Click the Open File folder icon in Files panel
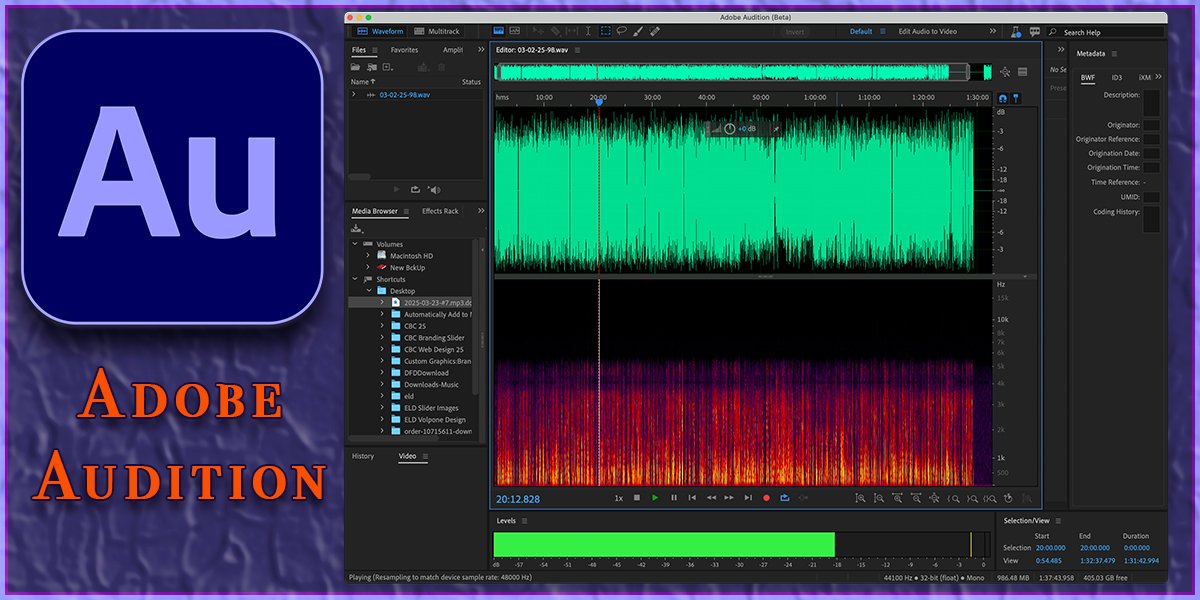The image size is (1200, 600). [355, 67]
